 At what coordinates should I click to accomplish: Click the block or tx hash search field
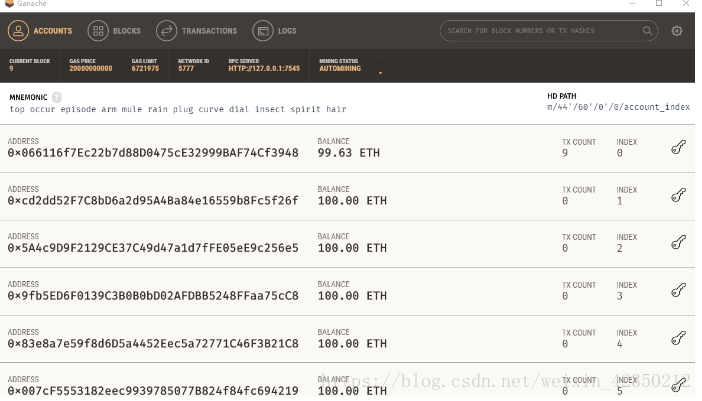pos(548,31)
